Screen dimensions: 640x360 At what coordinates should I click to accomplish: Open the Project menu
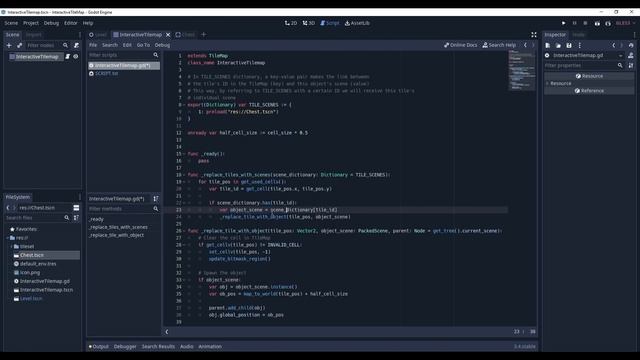[31, 23]
